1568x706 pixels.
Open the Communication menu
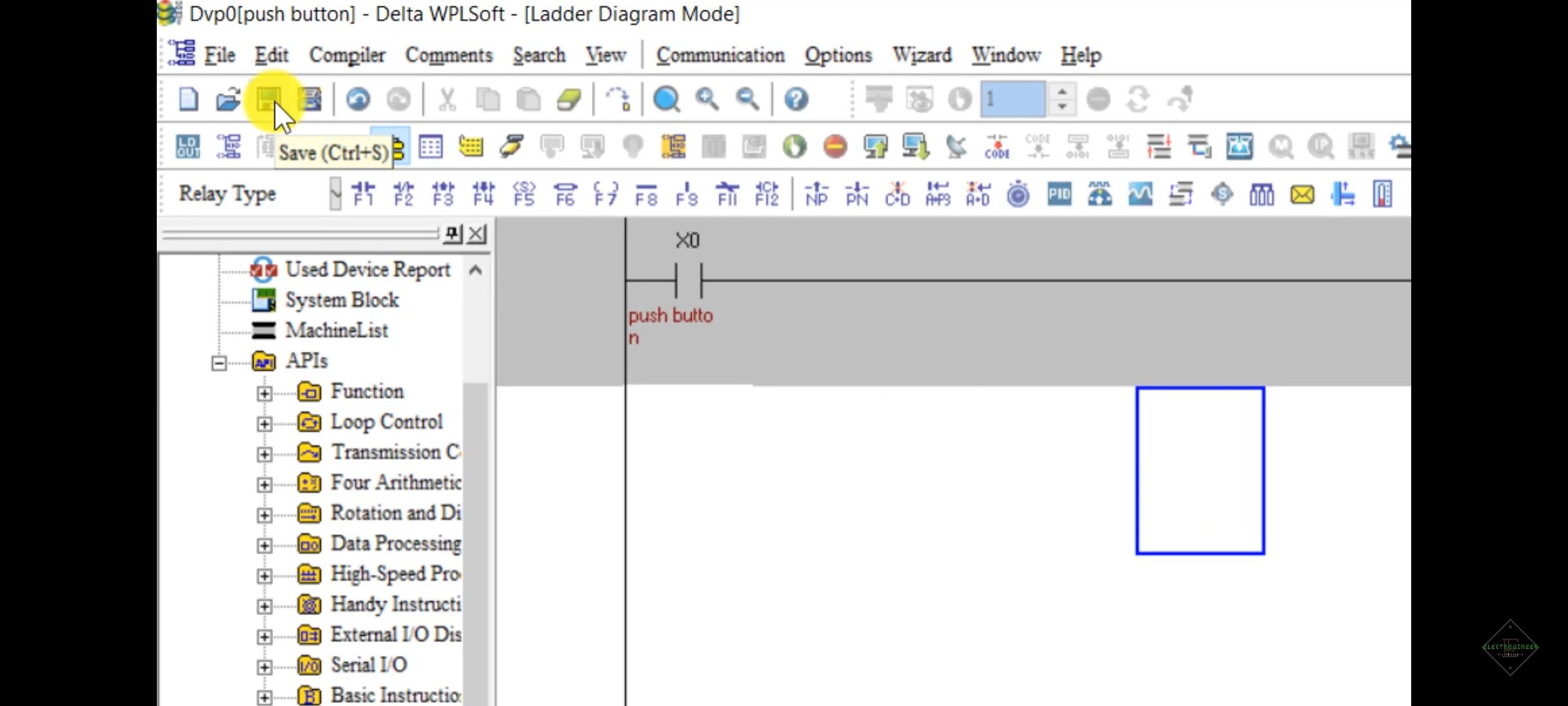click(720, 55)
